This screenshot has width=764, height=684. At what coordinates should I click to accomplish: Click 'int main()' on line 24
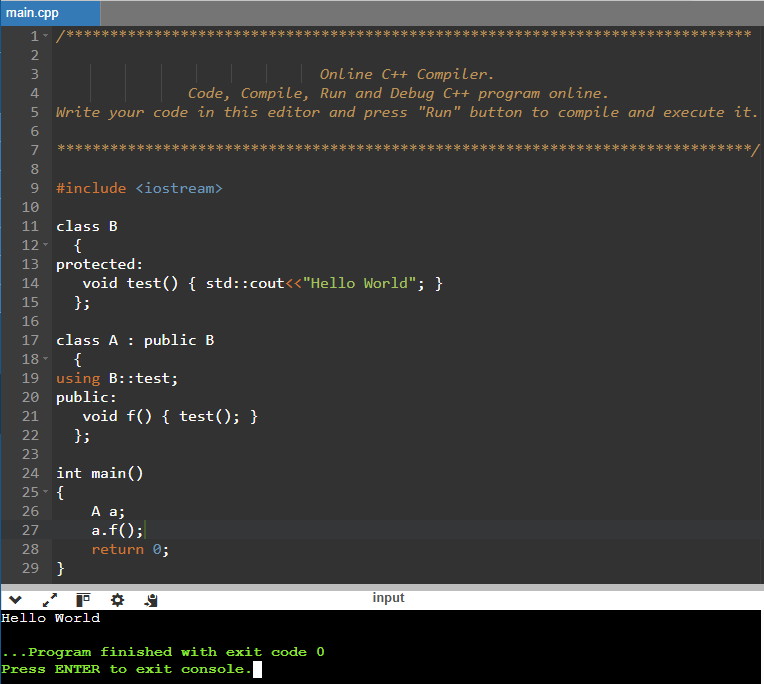pos(99,473)
